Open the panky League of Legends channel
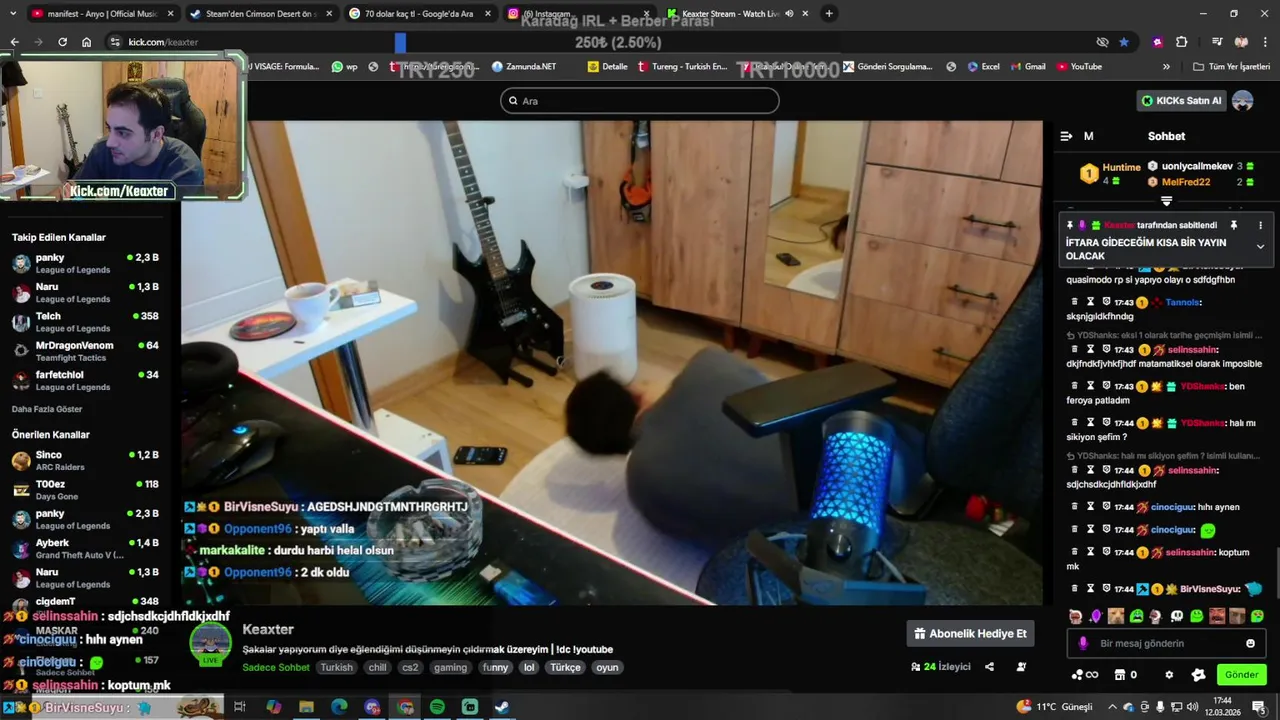The width and height of the screenshot is (1280, 720). click(85, 264)
